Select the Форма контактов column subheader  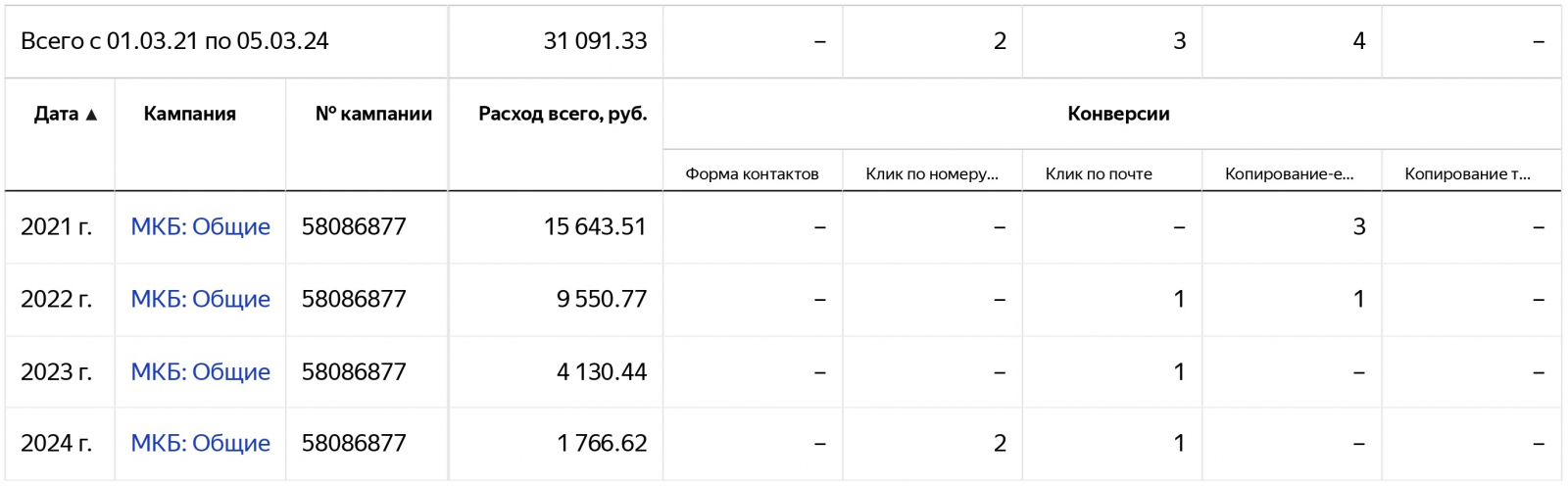point(752,173)
